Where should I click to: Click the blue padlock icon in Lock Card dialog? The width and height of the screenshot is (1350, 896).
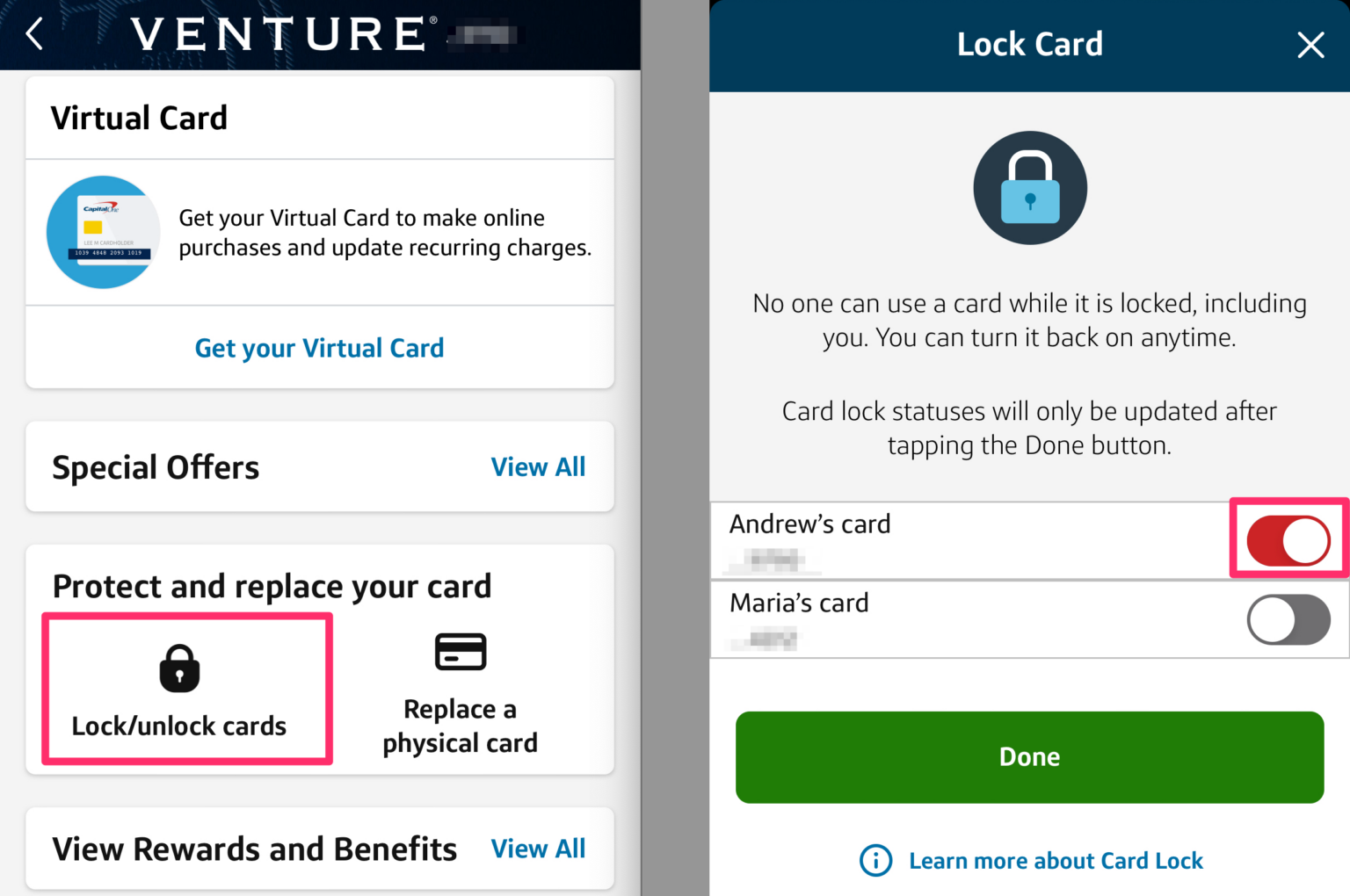click(x=1029, y=187)
